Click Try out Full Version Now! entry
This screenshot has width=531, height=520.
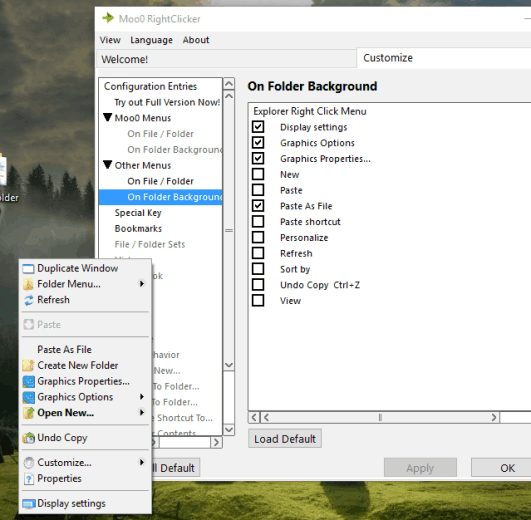pyautogui.click(x=167, y=102)
